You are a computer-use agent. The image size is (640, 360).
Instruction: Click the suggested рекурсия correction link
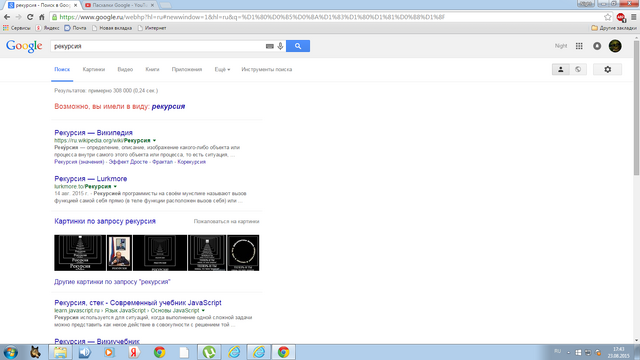click(x=168, y=107)
